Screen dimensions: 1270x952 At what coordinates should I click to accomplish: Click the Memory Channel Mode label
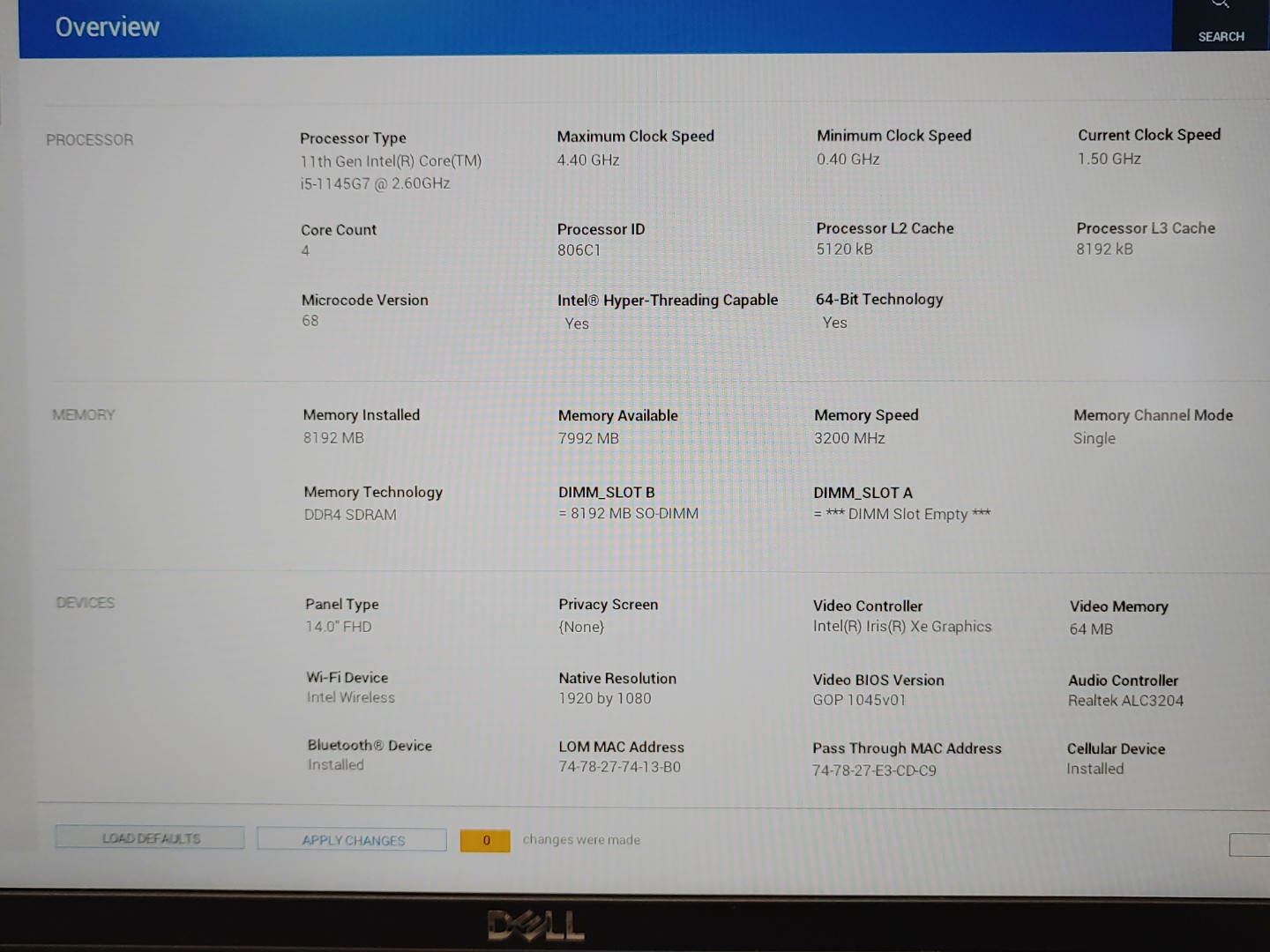tap(1153, 415)
